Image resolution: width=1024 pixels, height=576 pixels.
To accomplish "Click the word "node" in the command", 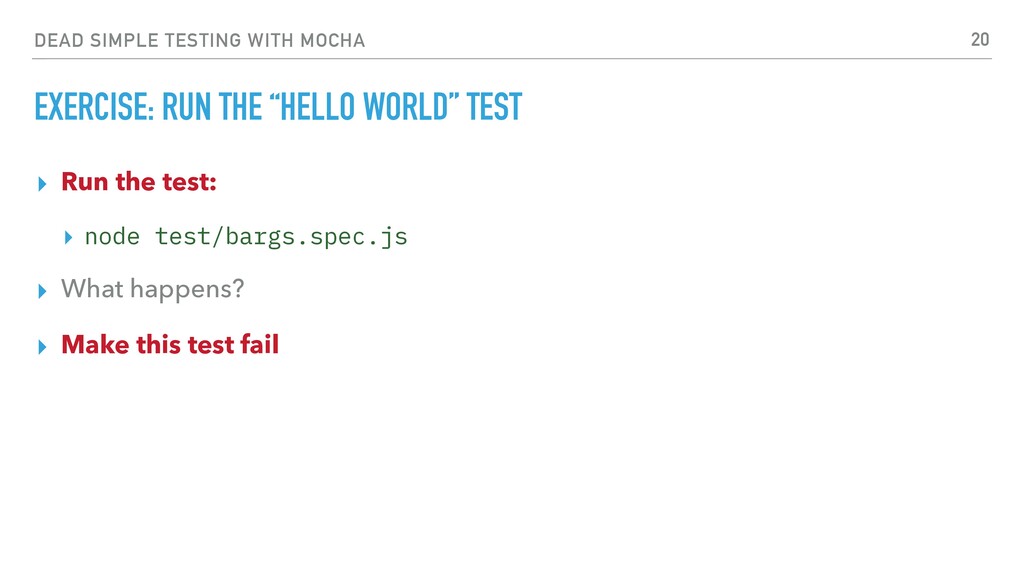I will pyautogui.click(x=112, y=236).
